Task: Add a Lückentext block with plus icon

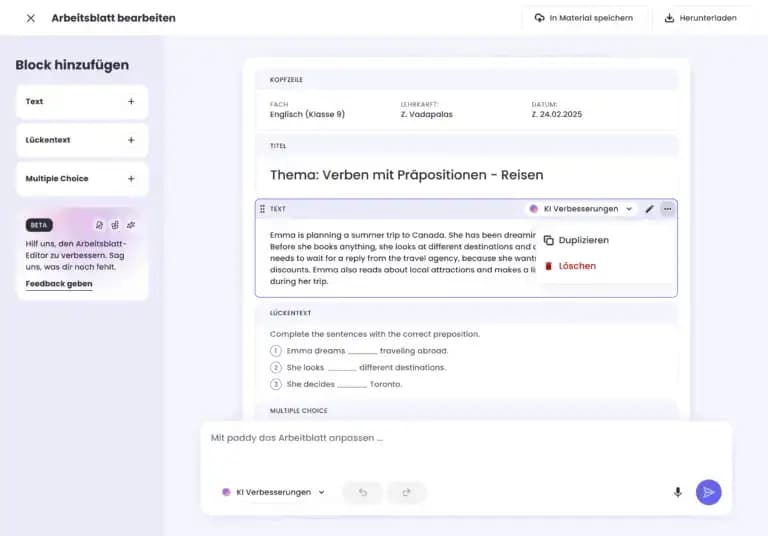Action: [131, 140]
